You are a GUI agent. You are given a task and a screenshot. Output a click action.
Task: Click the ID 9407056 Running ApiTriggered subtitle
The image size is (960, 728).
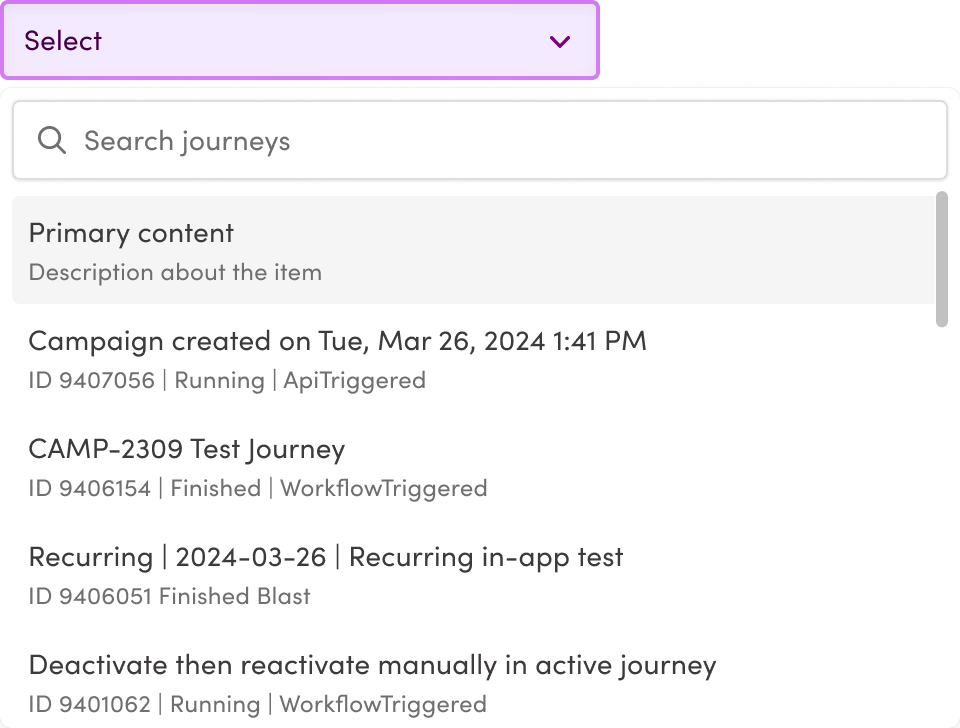point(227,380)
